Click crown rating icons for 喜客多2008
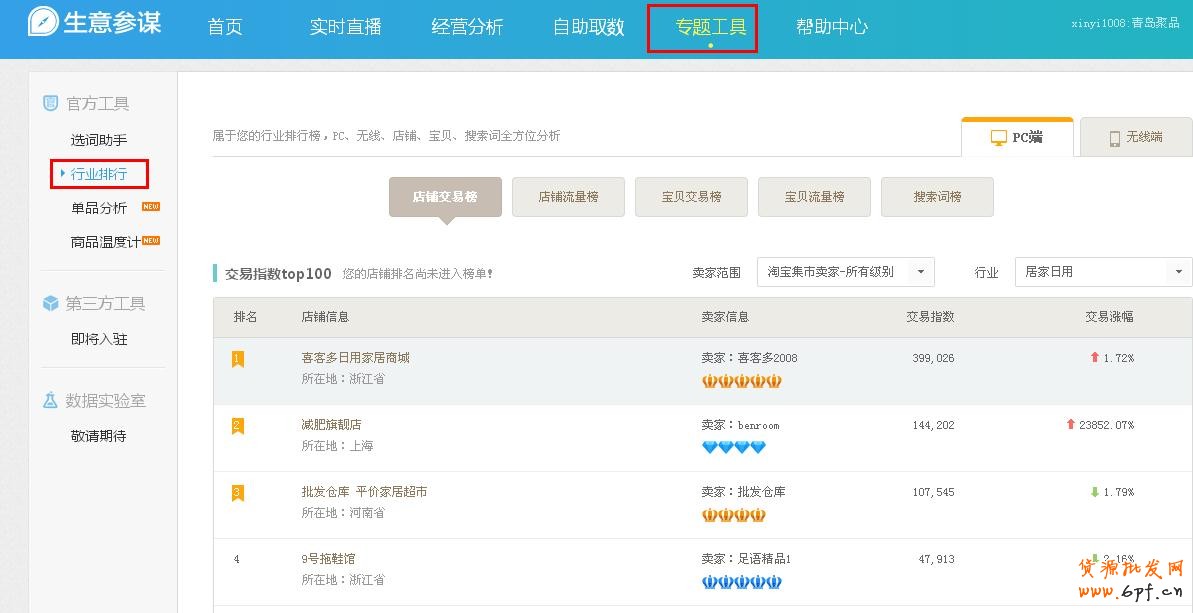Screen dimensions: 1193x613 pyautogui.click(x=741, y=381)
